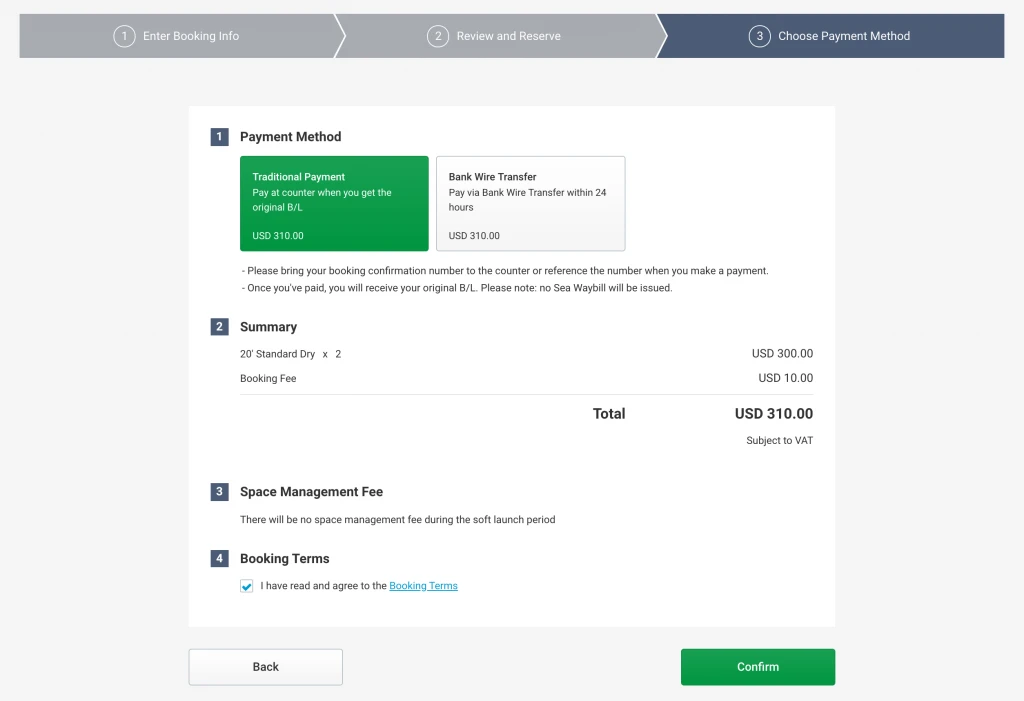1024x701 pixels.
Task: Return to the Review and Reserve step label
Action: (508, 36)
